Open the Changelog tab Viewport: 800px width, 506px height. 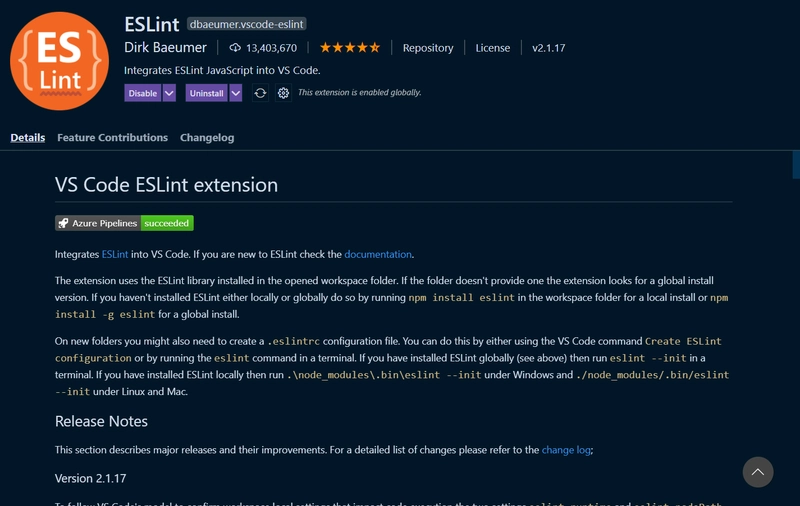click(x=207, y=137)
